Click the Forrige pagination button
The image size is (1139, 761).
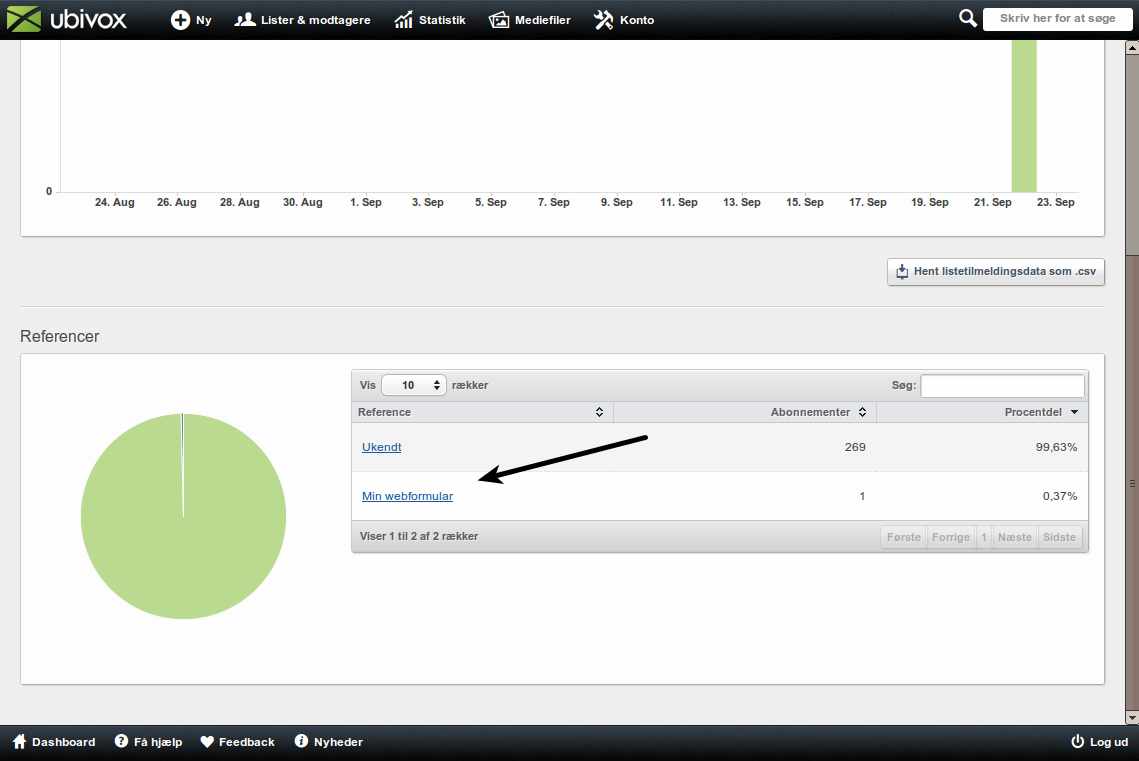(x=951, y=537)
